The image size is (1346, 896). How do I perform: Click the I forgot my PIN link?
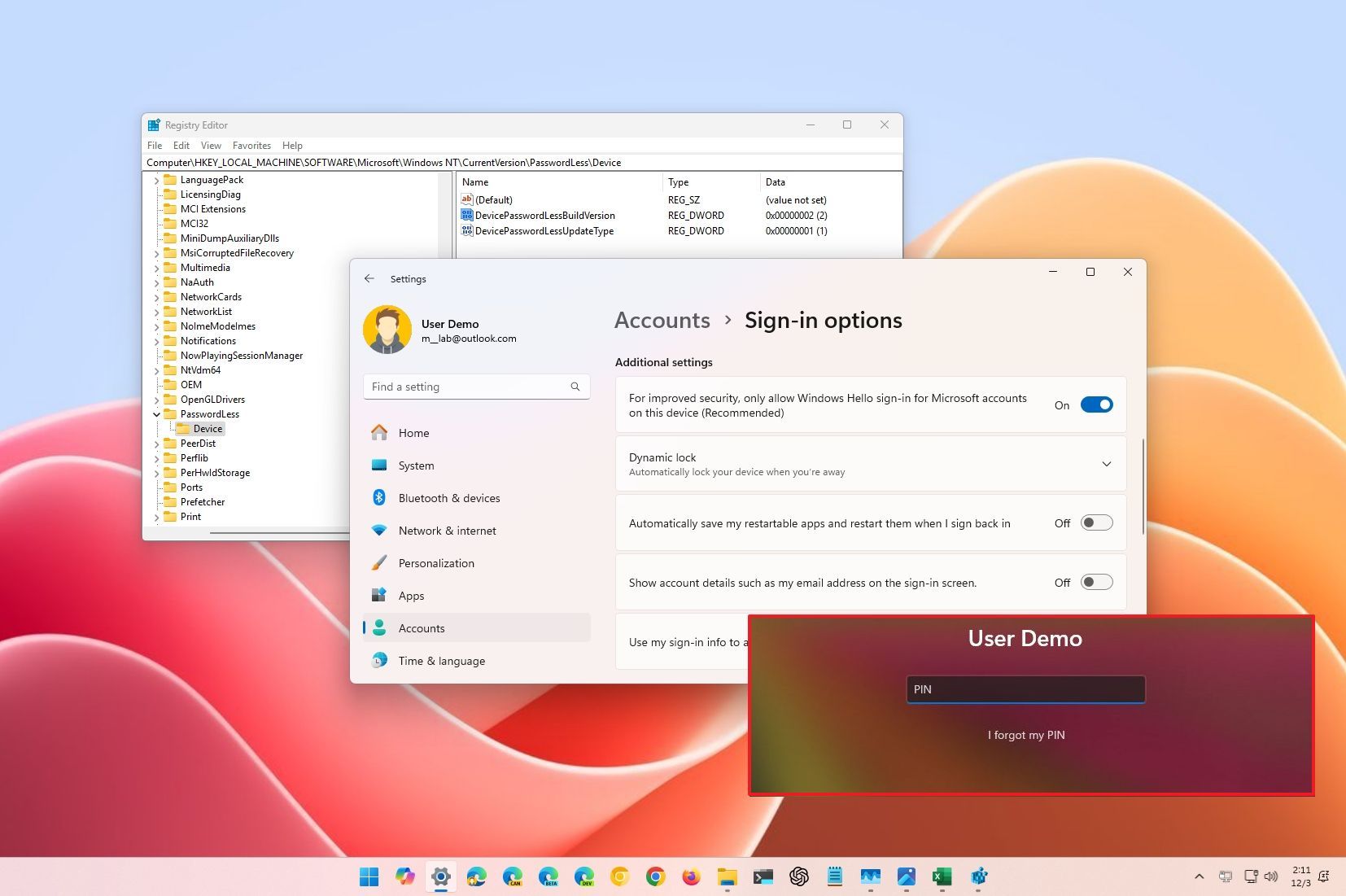coord(1025,734)
